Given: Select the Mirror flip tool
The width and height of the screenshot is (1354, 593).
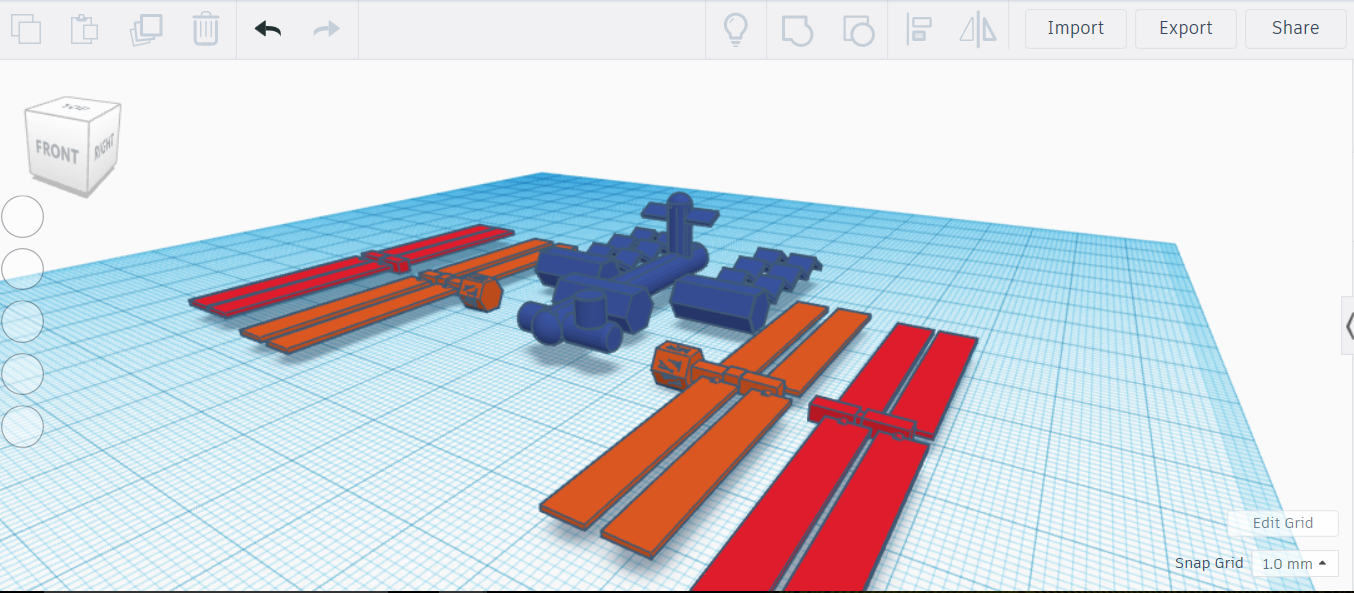Looking at the screenshot, I should [x=978, y=29].
